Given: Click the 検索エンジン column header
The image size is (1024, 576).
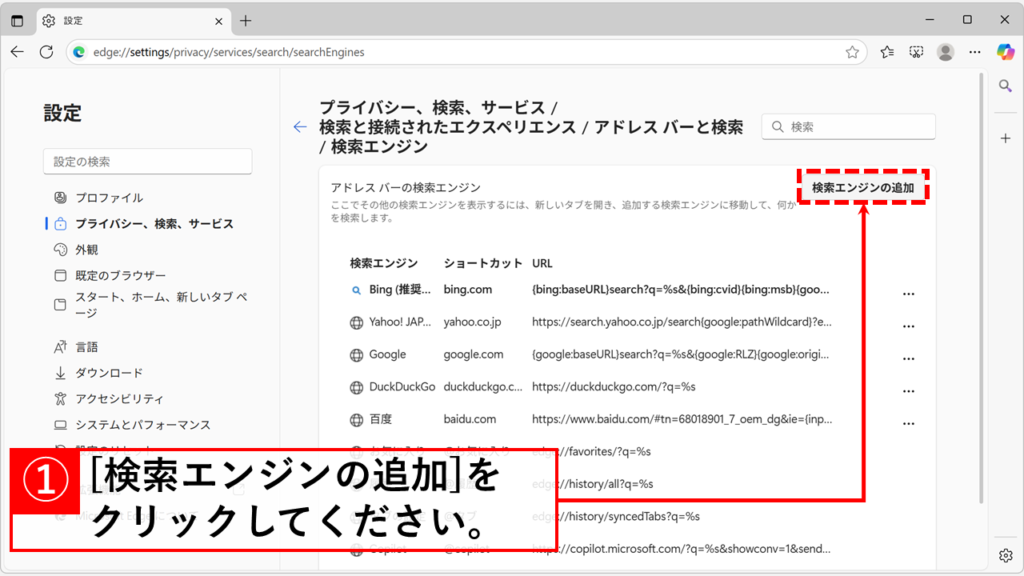Looking at the screenshot, I should tap(383, 263).
